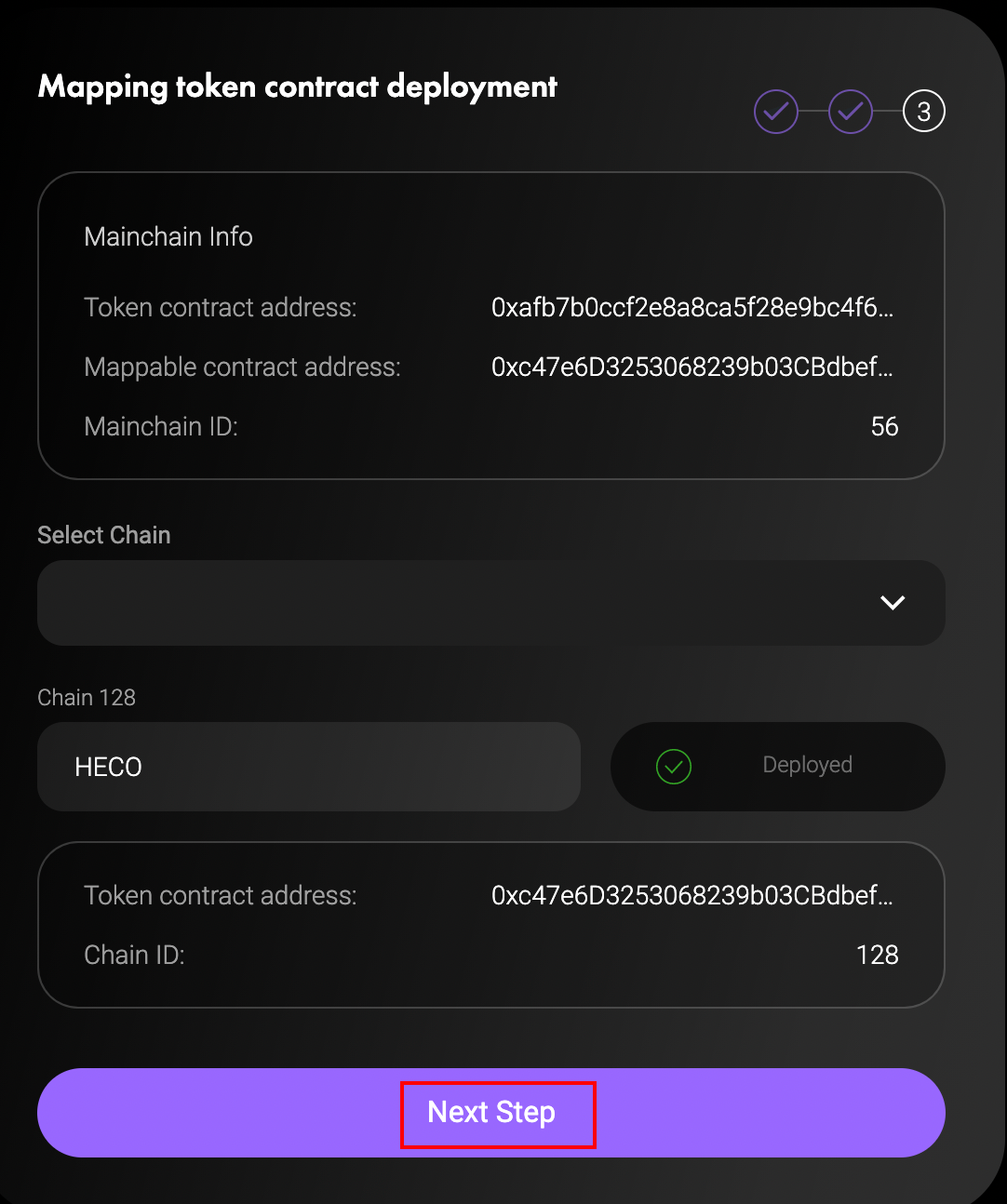The width and height of the screenshot is (1007, 1204).
Task: Click the first completed step checkmark
Action: click(x=776, y=112)
